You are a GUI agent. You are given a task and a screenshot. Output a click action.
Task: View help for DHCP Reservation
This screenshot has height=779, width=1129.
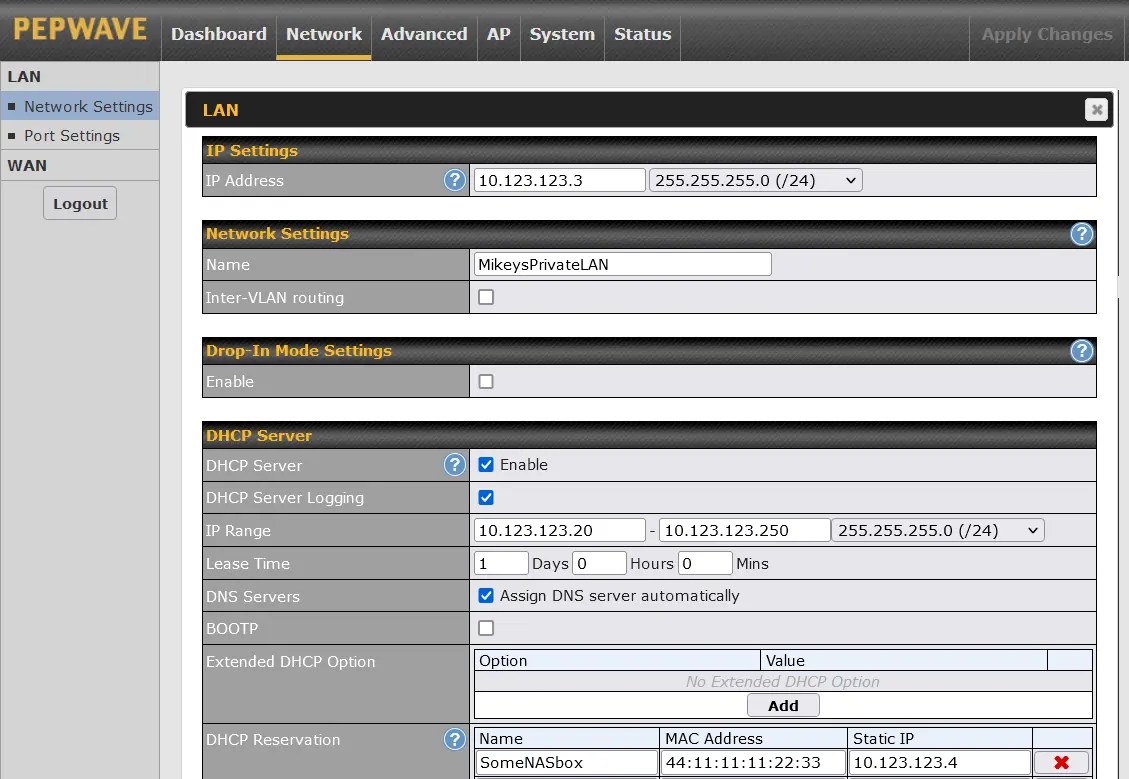[x=455, y=739]
